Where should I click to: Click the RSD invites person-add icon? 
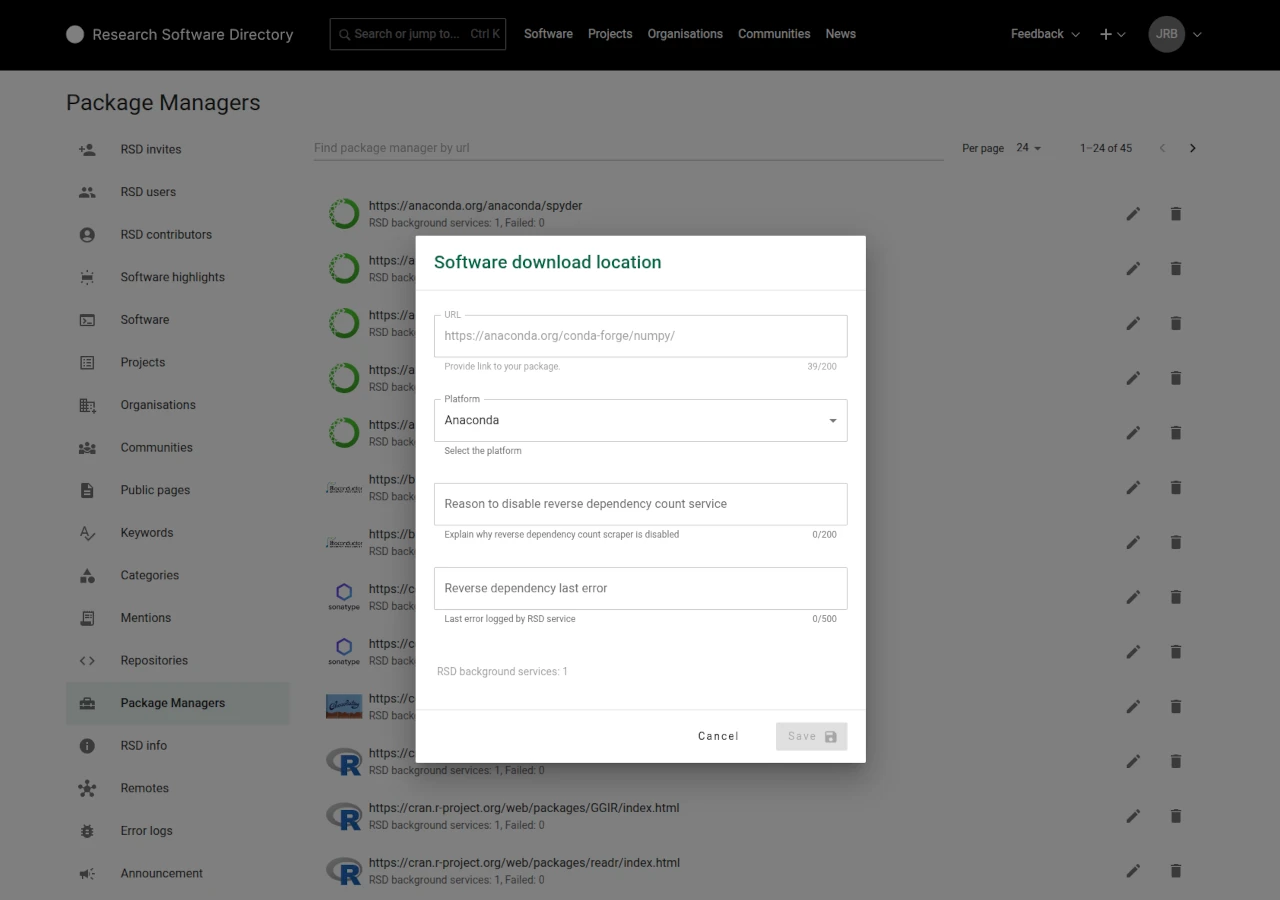pos(87,149)
